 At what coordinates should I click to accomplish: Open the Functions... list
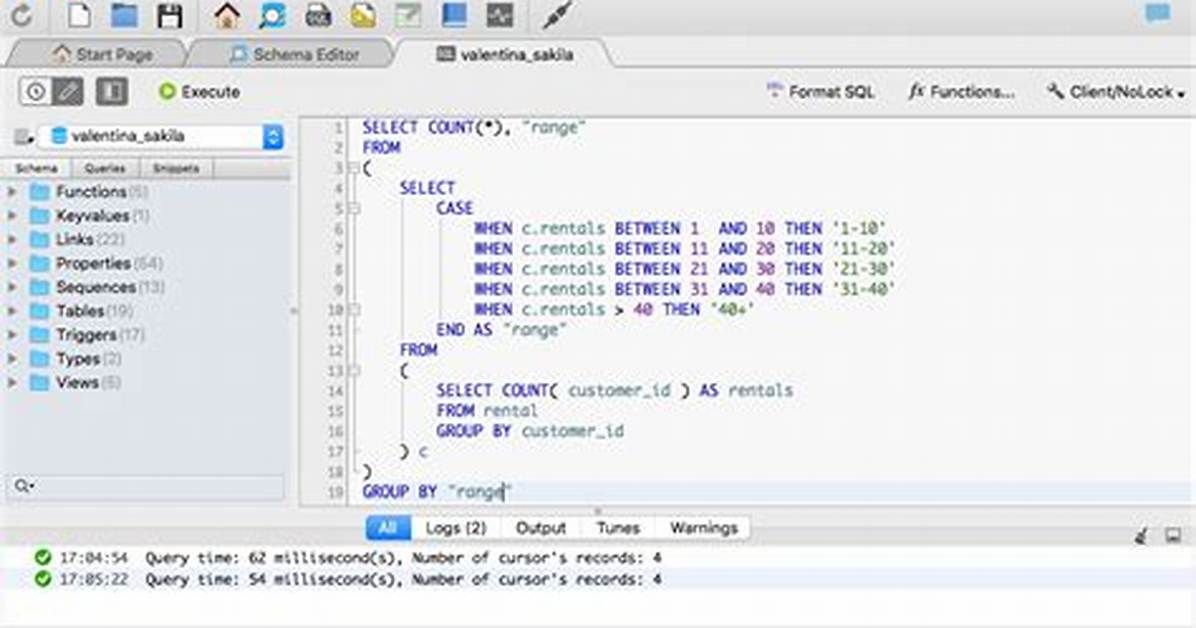pyautogui.click(x=961, y=92)
